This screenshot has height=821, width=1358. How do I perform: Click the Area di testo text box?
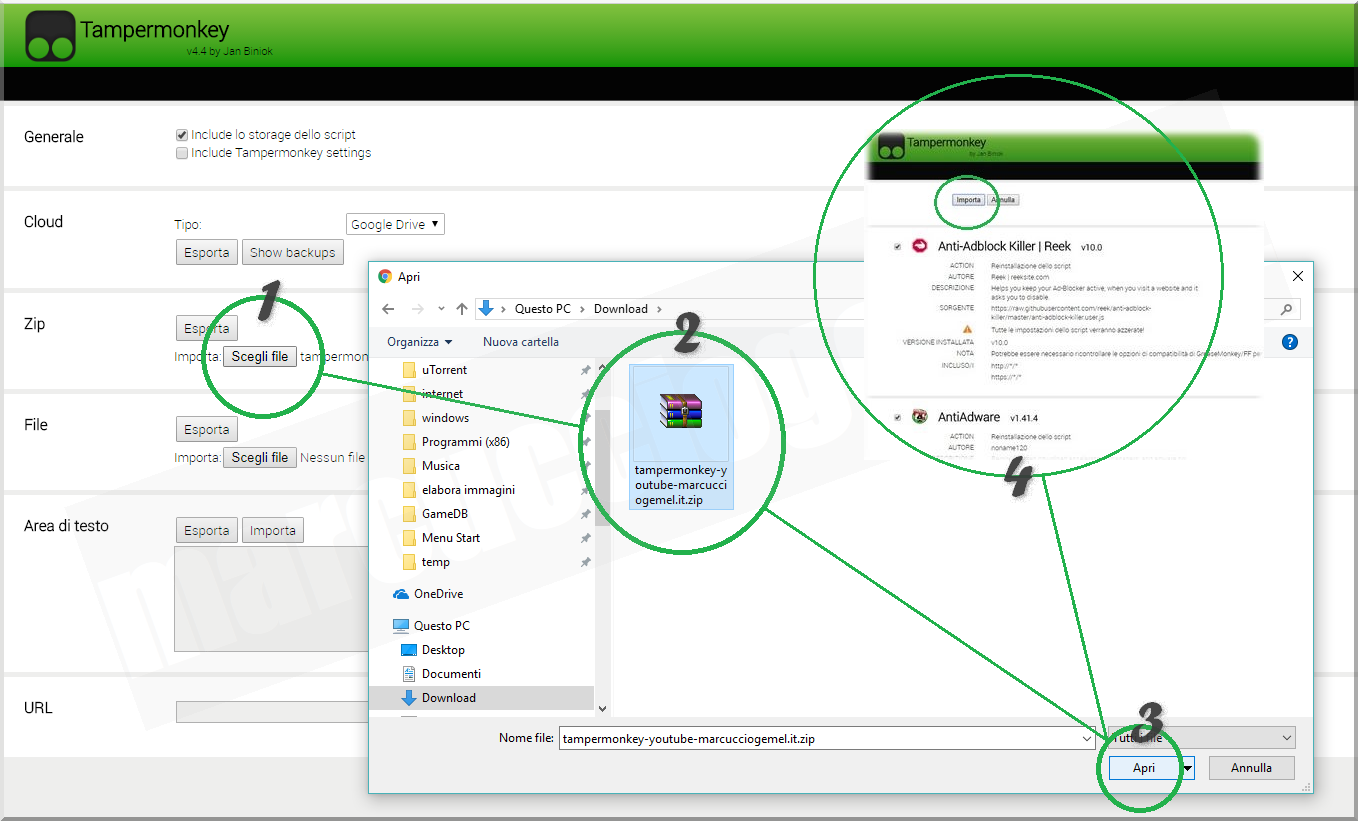[272, 599]
